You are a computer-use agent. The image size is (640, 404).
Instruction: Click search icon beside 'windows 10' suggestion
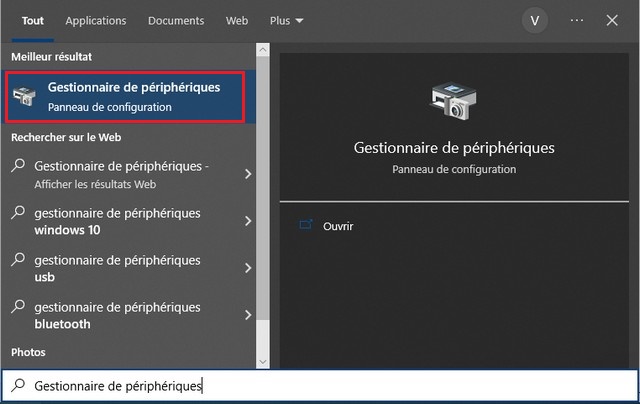pyautogui.click(x=18, y=213)
